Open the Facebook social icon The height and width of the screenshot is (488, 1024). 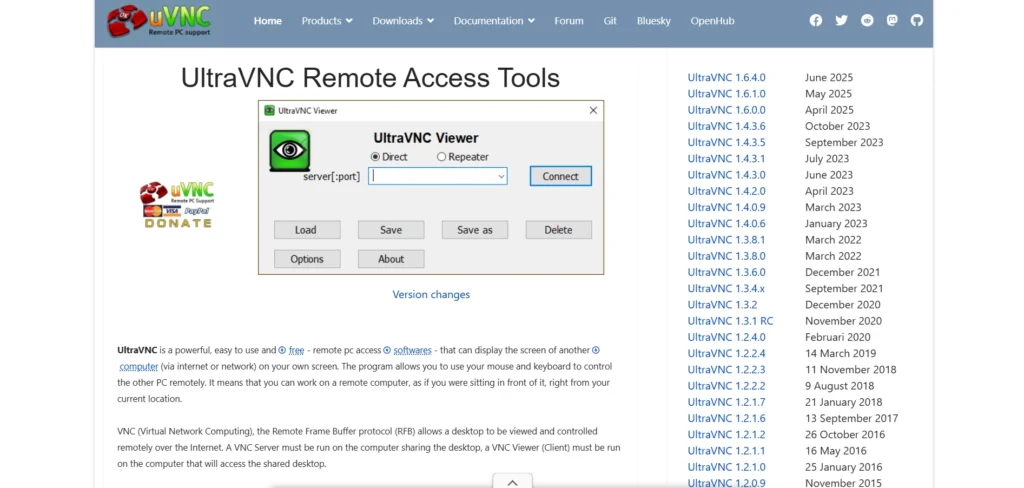pyautogui.click(x=816, y=20)
